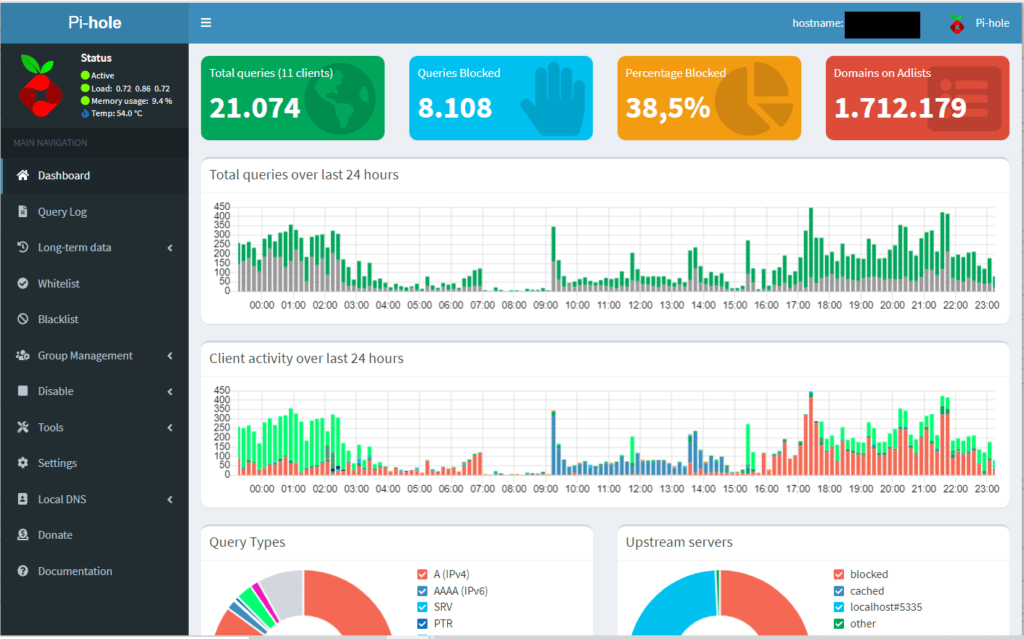
Task: Click the red blocked slice of Upstream servers donut
Action: [x=767, y=598]
